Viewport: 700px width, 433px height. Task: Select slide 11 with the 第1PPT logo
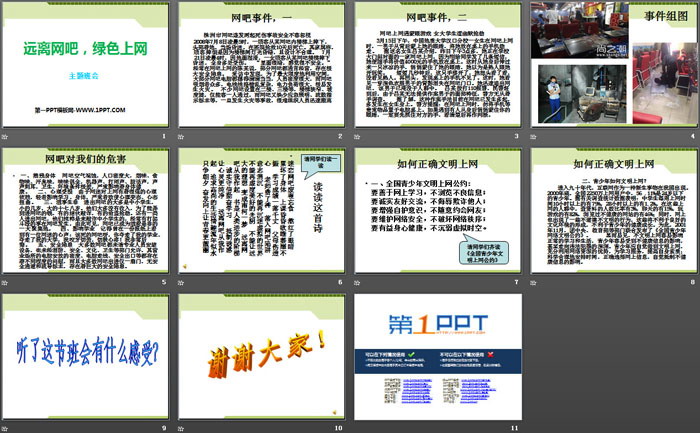point(438,357)
